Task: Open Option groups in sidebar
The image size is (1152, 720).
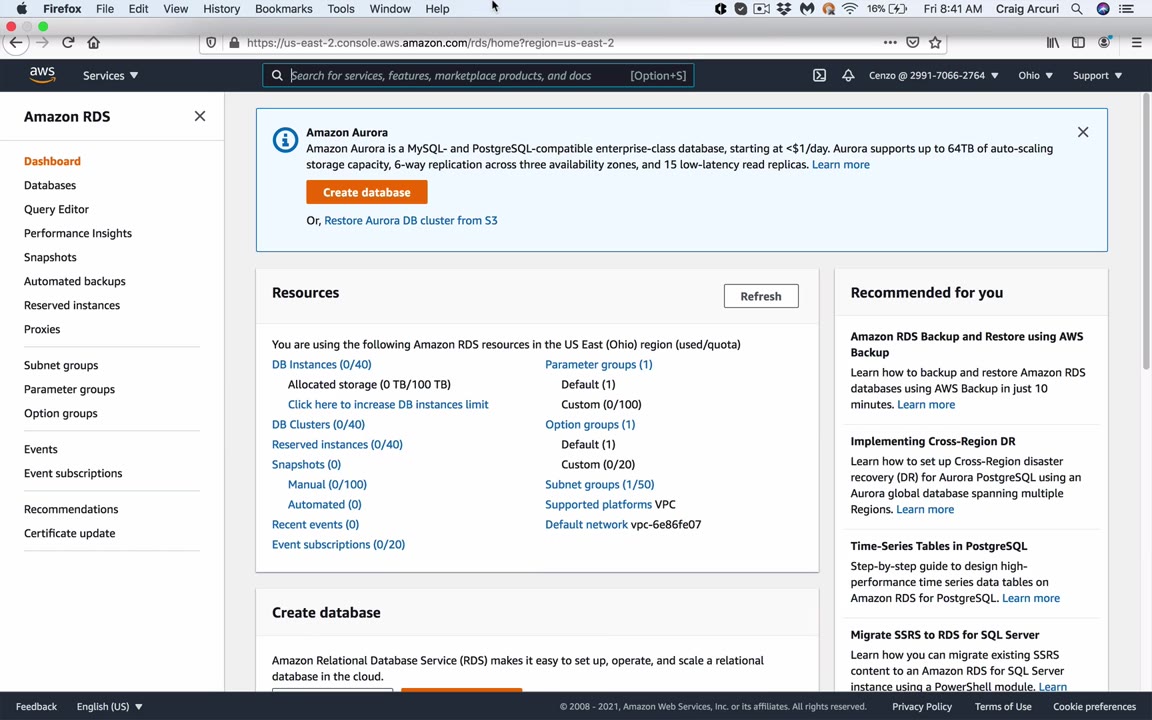Action: coord(60,413)
